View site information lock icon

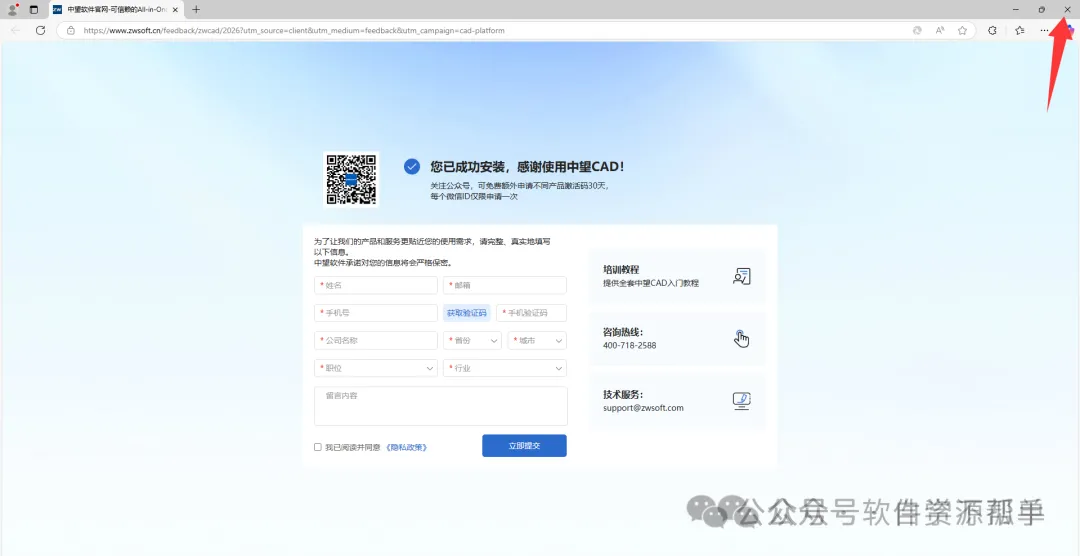tap(70, 30)
